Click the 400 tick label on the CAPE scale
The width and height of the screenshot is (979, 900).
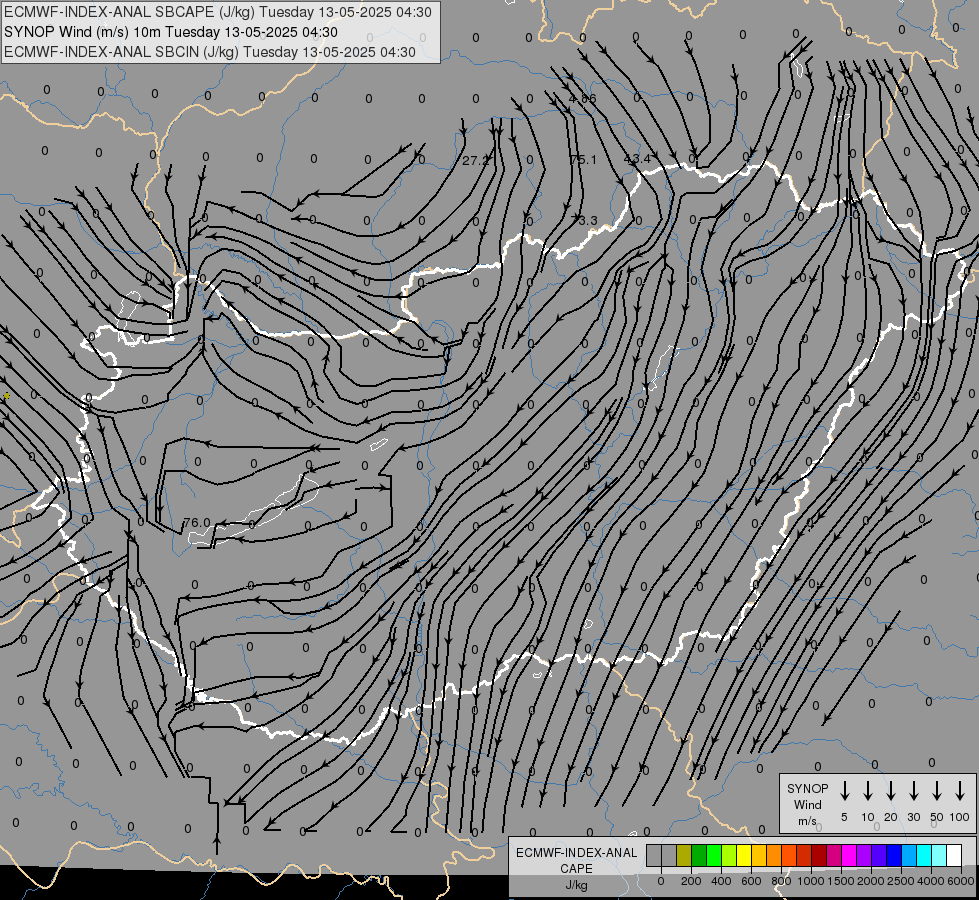click(x=721, y=881)
